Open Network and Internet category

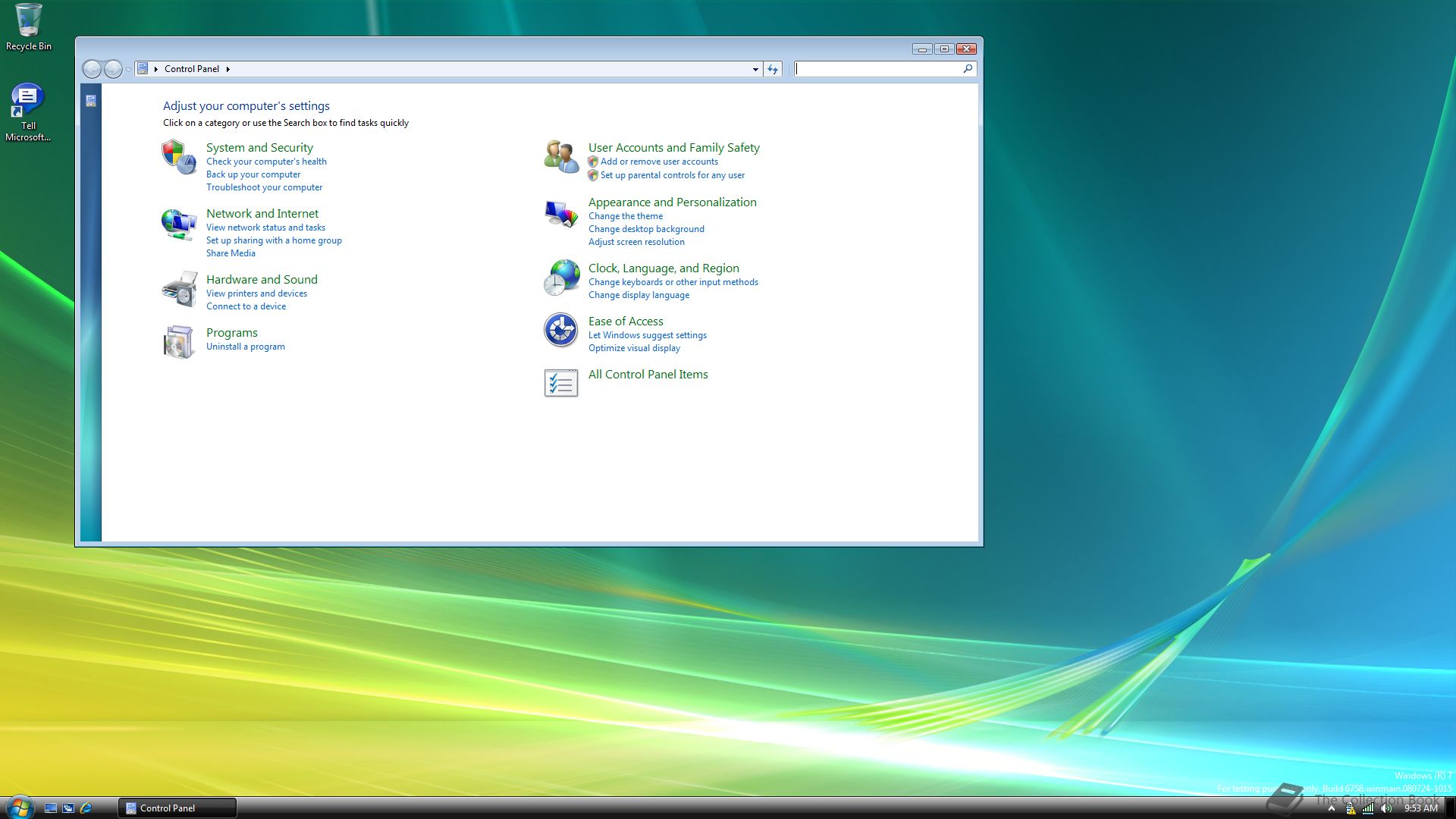coord(262,214)
